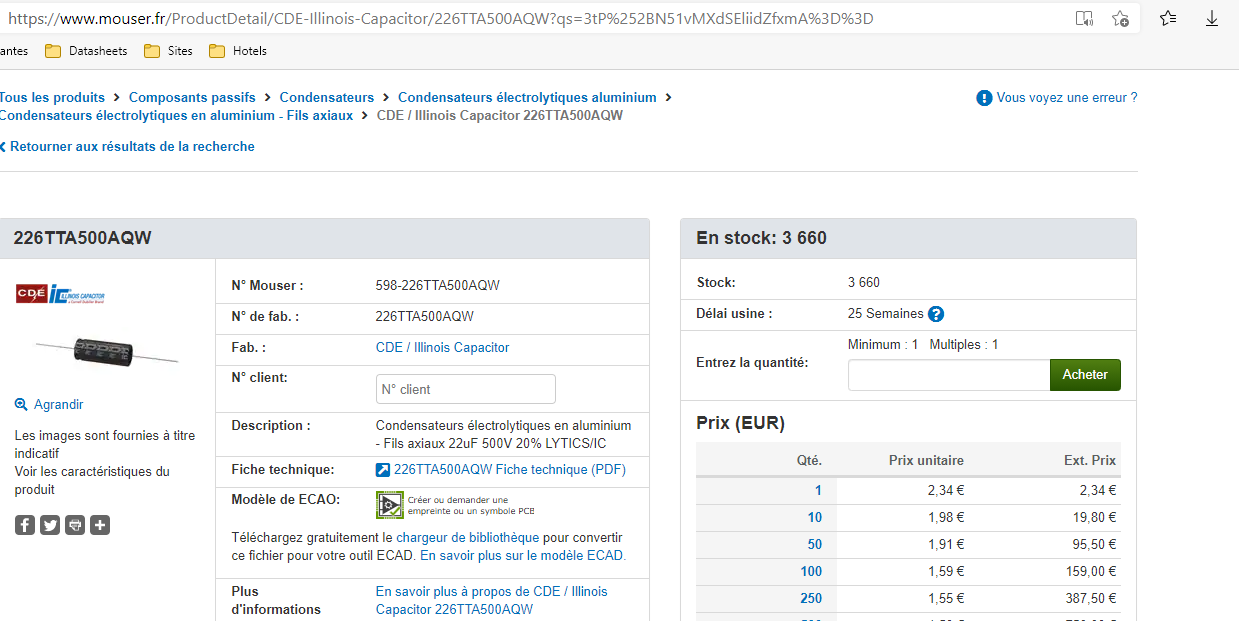Click the quantity input field
This screenshot has height=621, width=1239.
pyautogui.click(x=949, y=375)
